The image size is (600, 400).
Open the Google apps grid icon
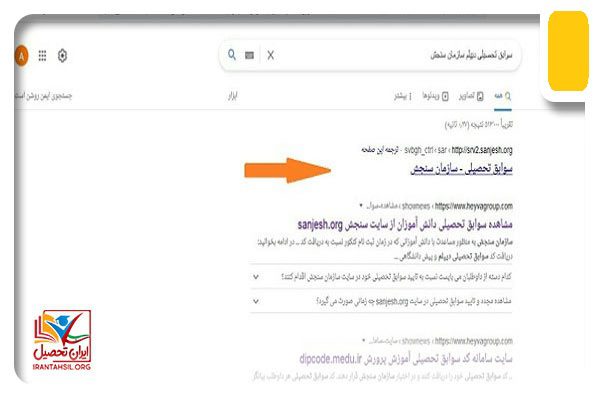click(x=42, y=56)
